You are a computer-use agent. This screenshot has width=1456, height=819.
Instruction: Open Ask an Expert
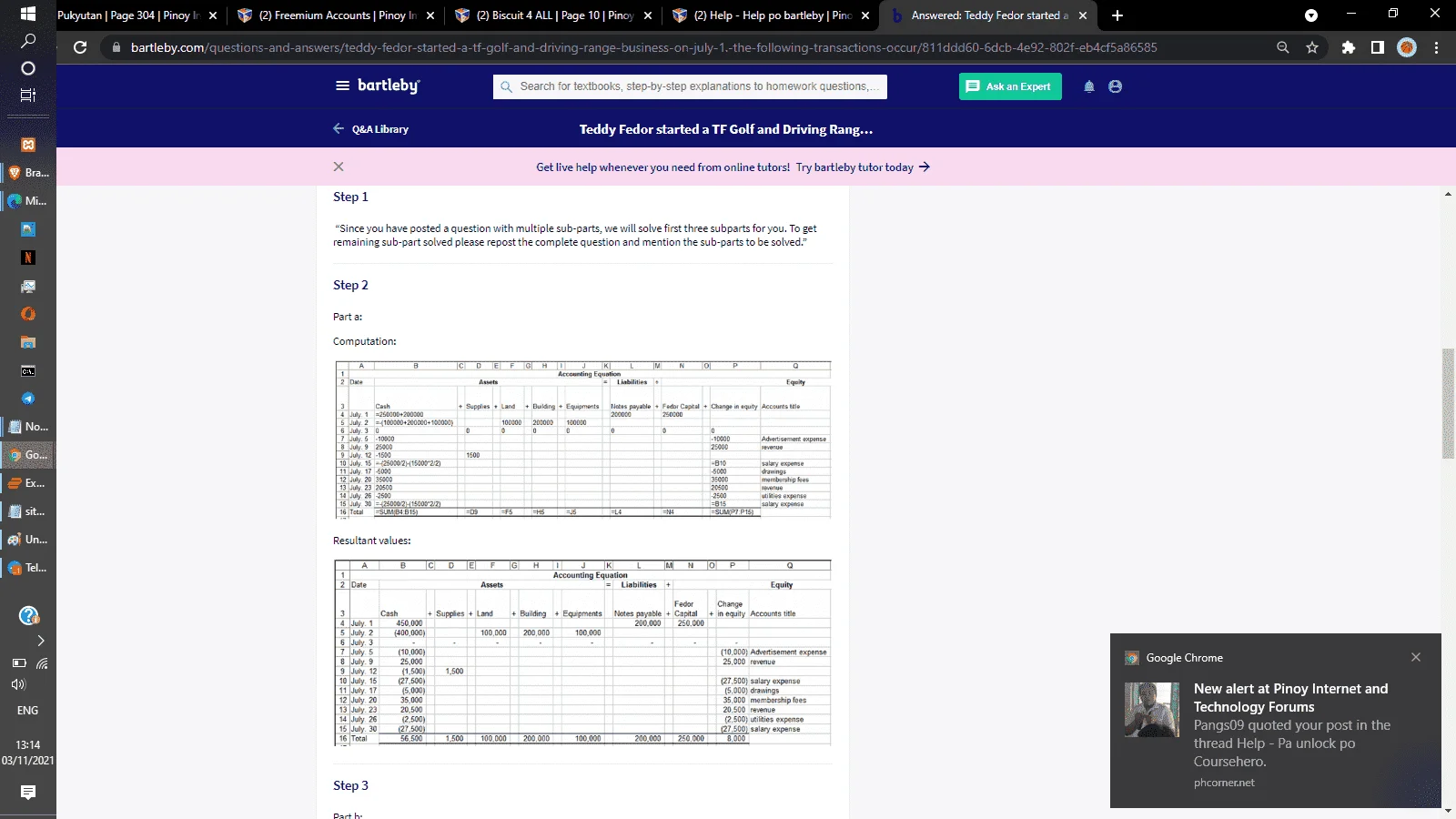point(1010,86)
